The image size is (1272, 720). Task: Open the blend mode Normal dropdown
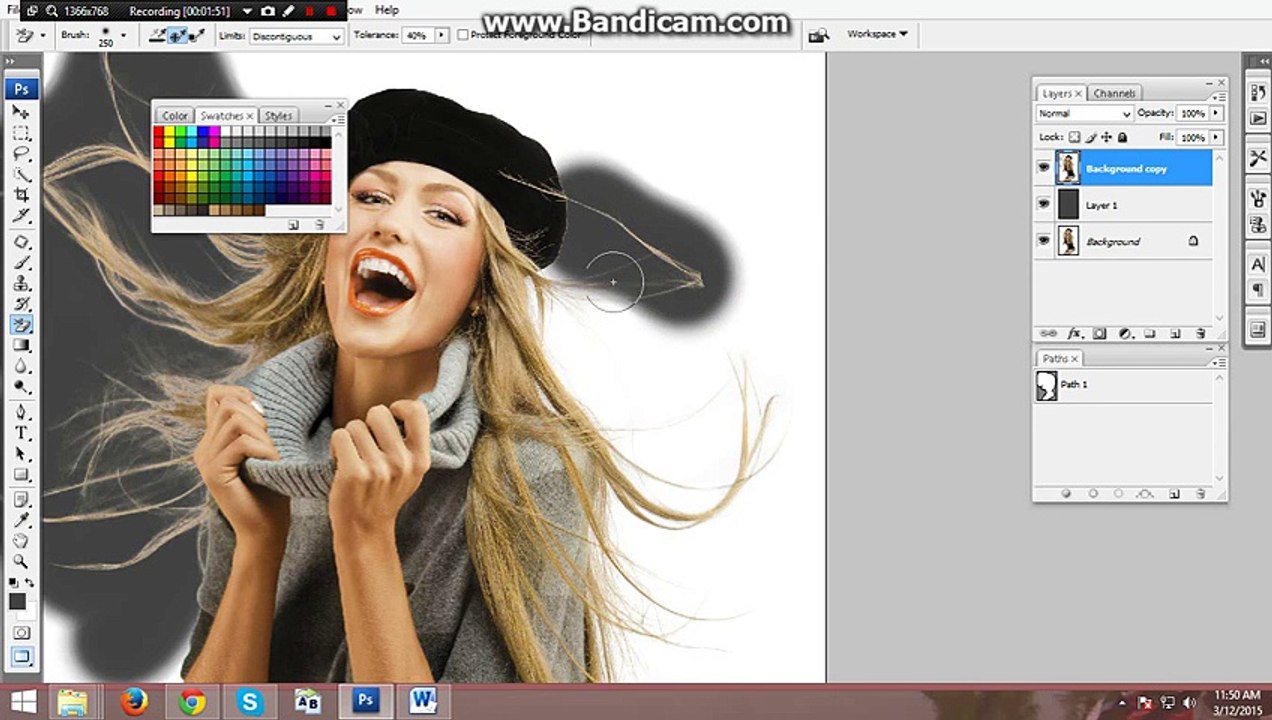[x=1085, y=113]
